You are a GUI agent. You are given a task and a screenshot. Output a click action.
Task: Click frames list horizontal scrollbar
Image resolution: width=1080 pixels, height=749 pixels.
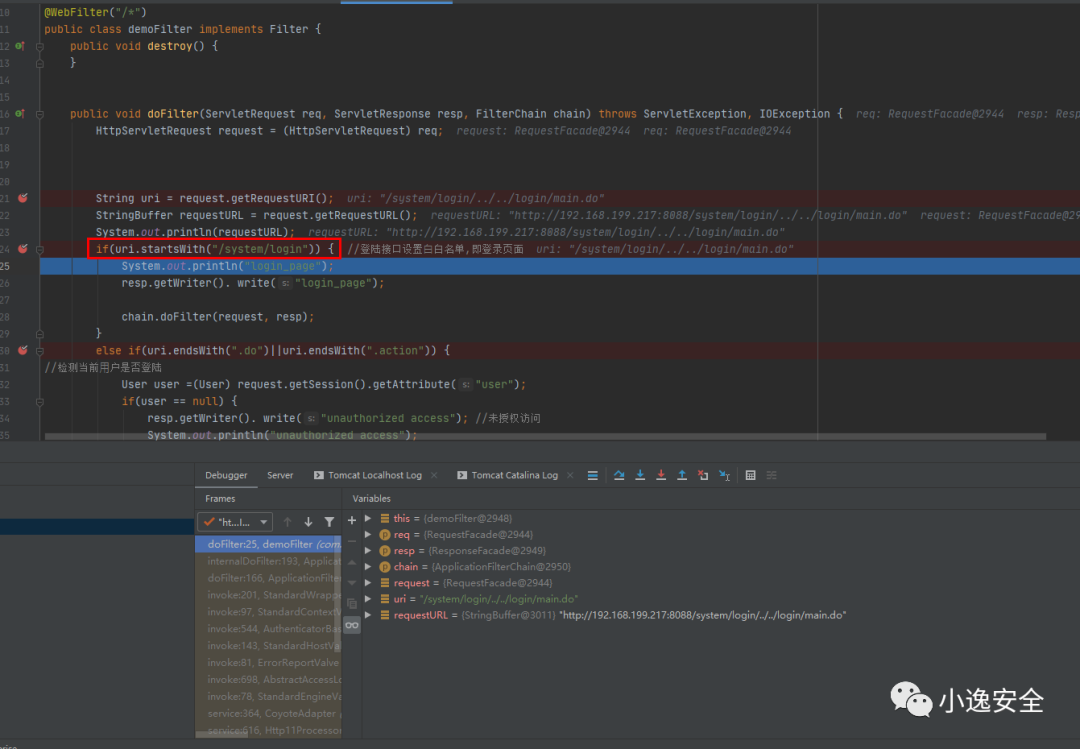tap(222, 734)
